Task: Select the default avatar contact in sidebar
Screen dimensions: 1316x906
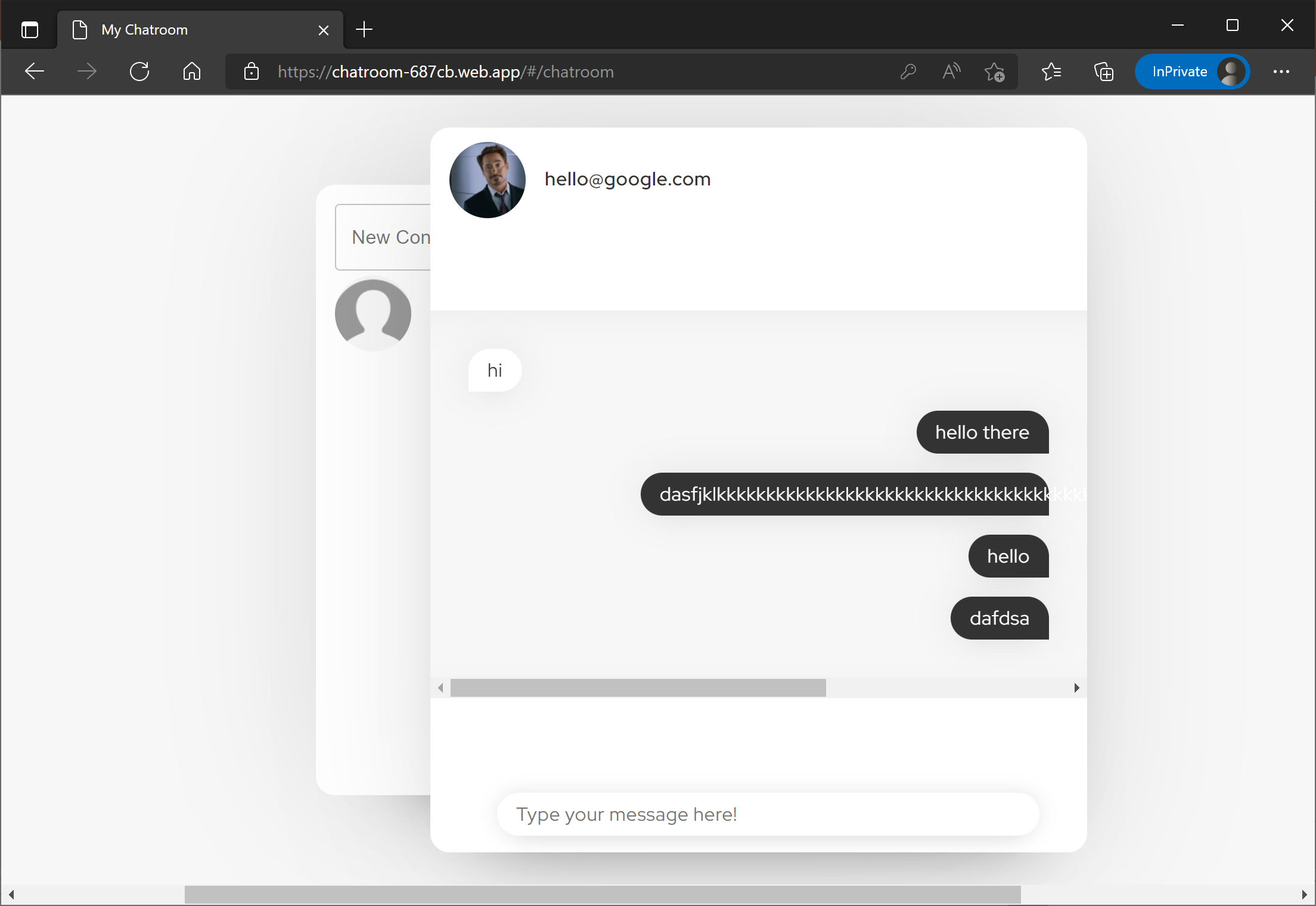Action: (373, 315)
